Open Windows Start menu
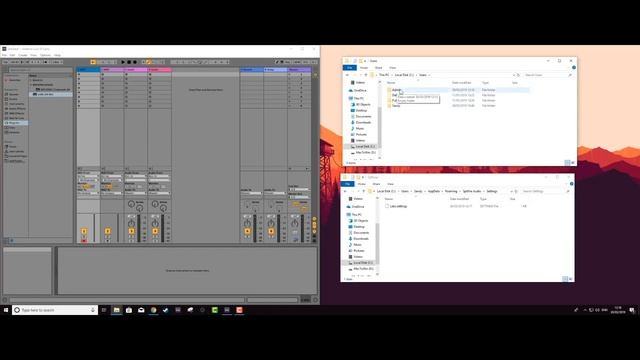This screenshot has width=640, height=360. [6, 310]
